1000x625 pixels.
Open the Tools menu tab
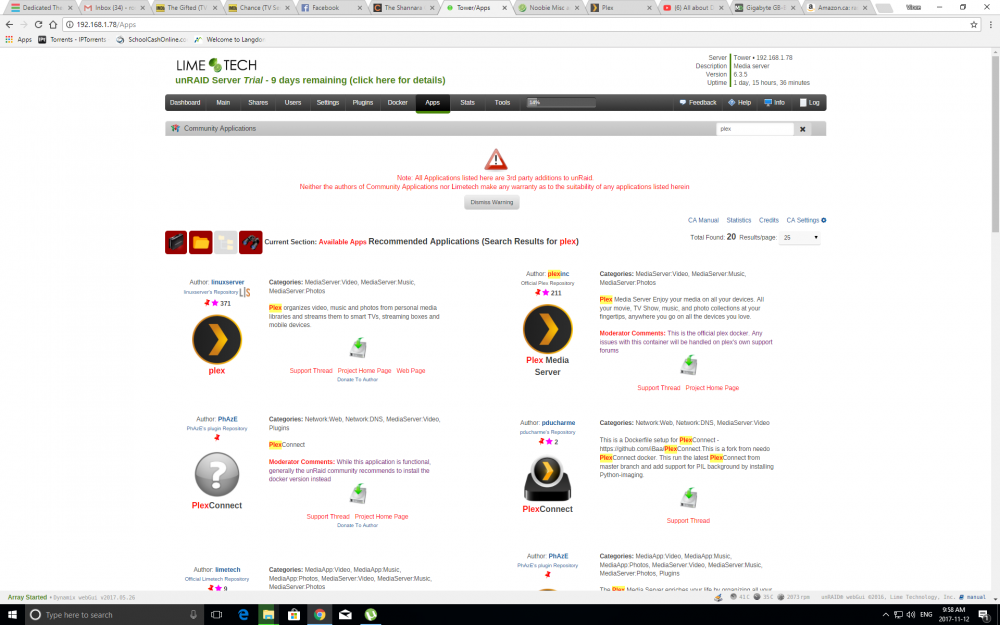pyautogui.click(x=503, y=103)
